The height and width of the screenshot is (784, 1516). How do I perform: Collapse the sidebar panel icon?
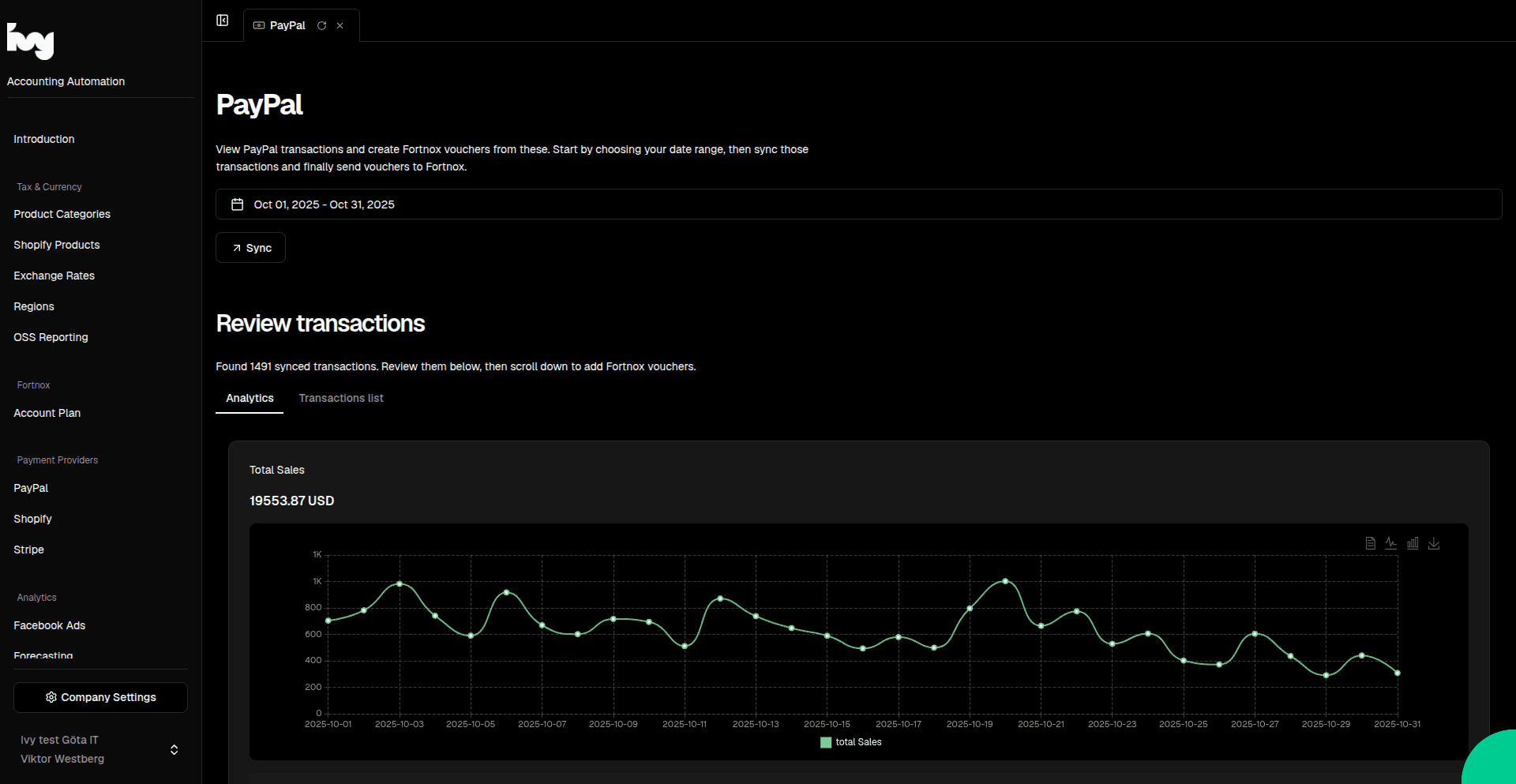pos(223,21)
